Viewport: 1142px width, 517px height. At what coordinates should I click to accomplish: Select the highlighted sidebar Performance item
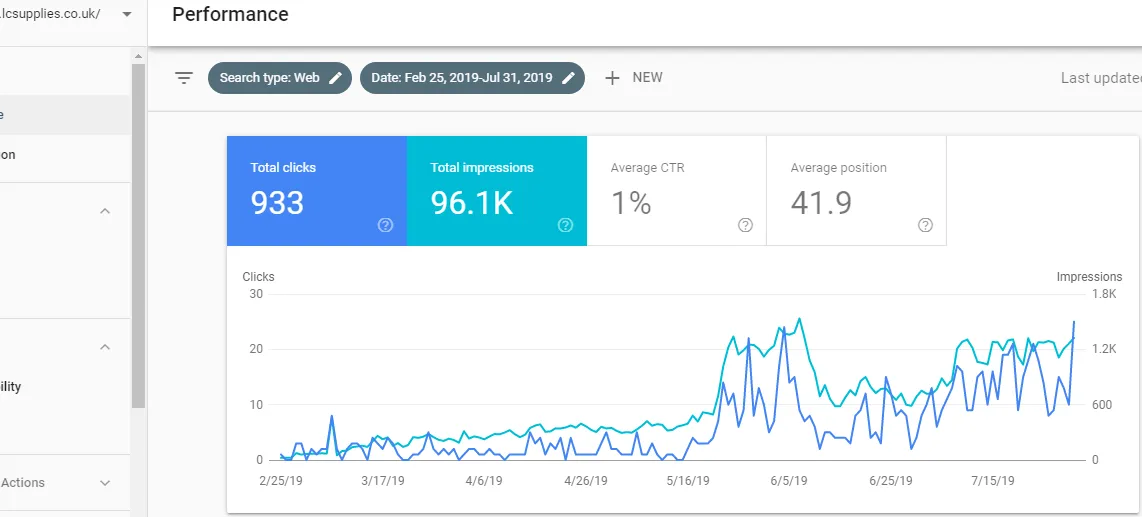65,114
